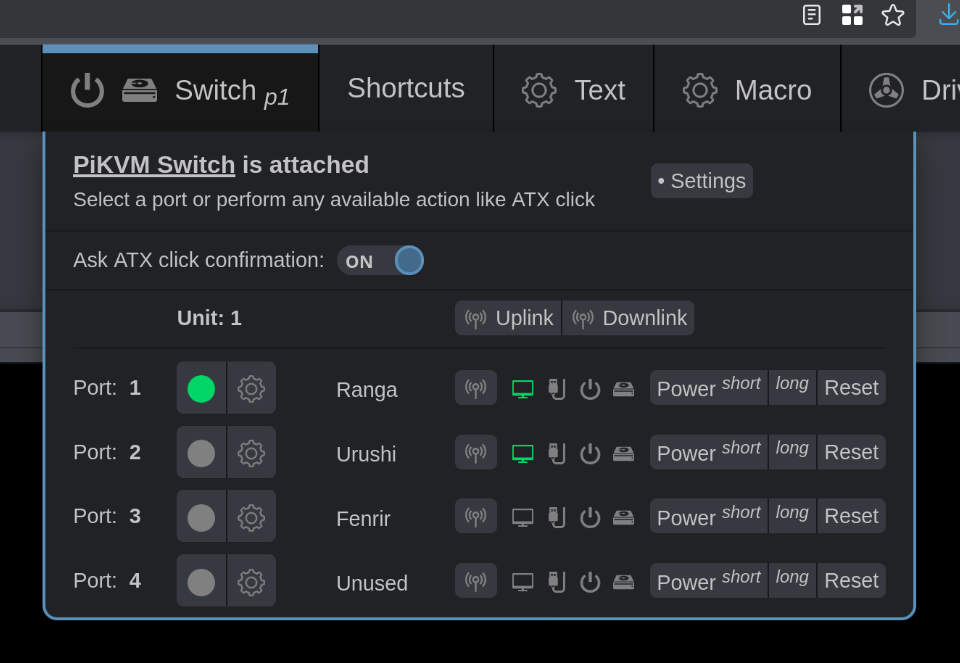Image resolution: width=960 pixels, height=663 pixels.
Task: Bookmark this page with the star icon
Action: pyautogui.click(x=893, y=15)
